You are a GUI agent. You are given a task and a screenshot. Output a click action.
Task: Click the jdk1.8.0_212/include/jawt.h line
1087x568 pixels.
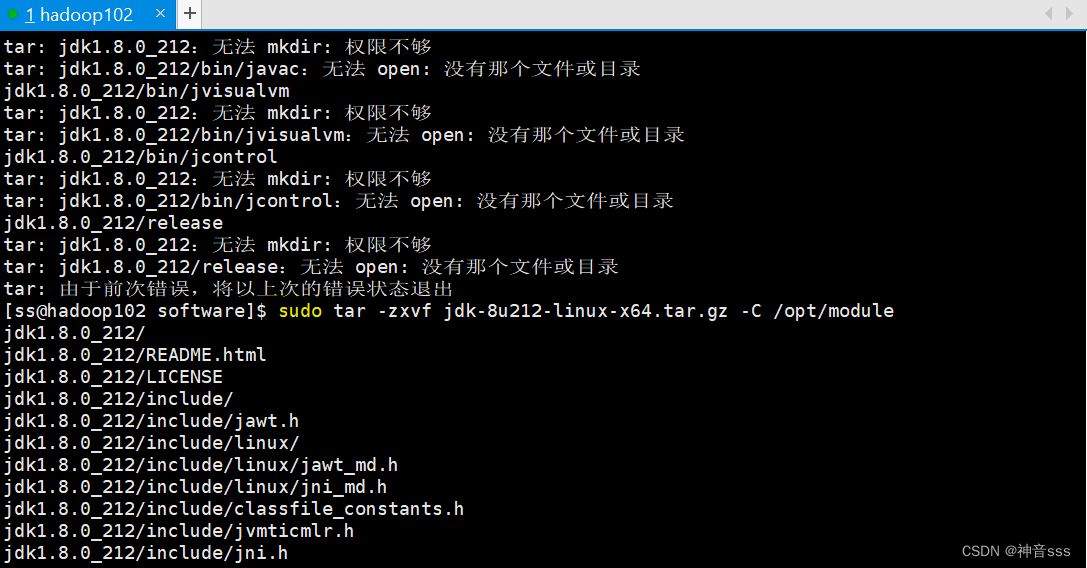coord(151,421)
